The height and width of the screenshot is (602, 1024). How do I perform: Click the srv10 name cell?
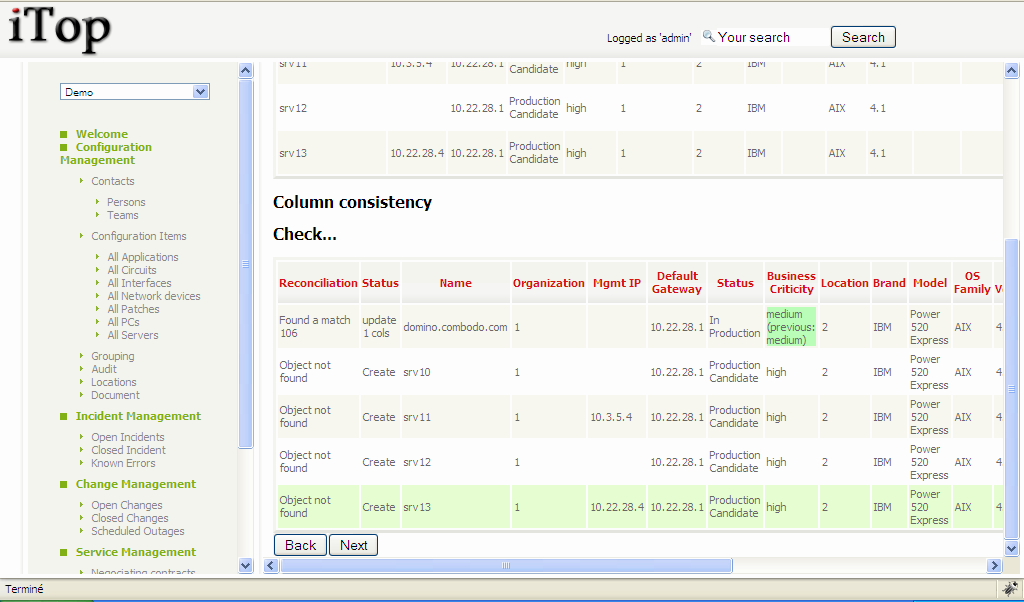coord(455,372)
